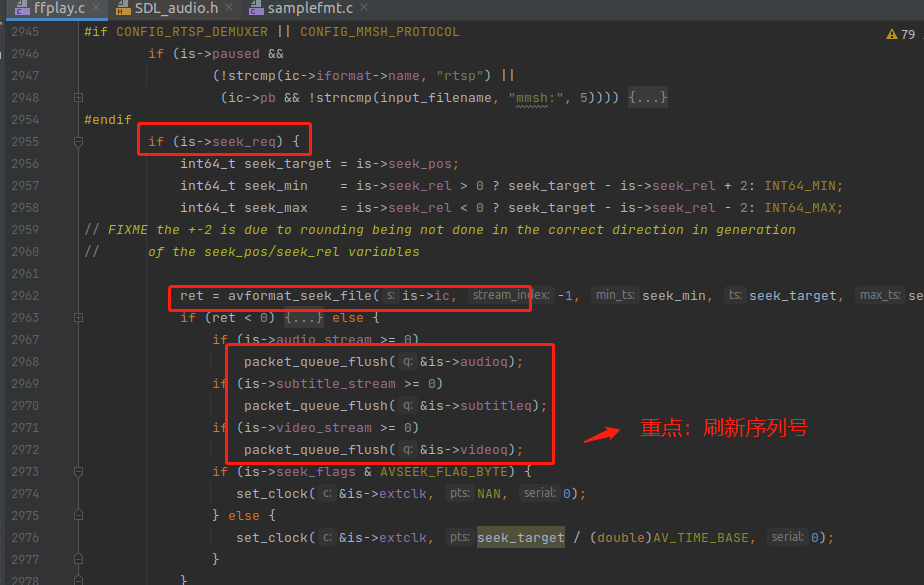Click the avformat_seek_file function call
This screenshot has width=924, height=585.
pos(300,296)
